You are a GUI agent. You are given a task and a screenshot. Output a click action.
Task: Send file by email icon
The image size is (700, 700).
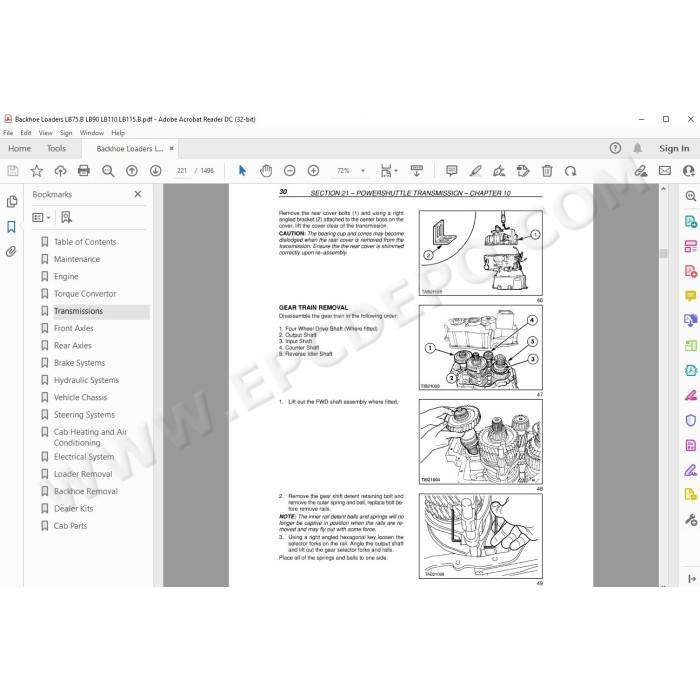point(665,171)
